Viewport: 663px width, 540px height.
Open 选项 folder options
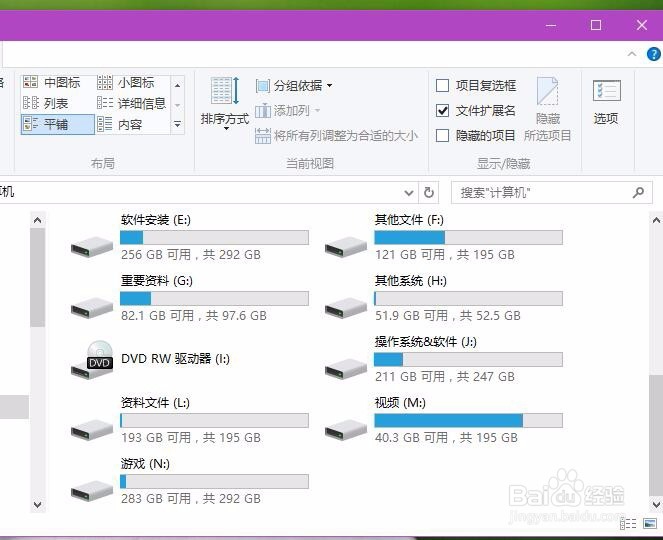coord(606,101)
